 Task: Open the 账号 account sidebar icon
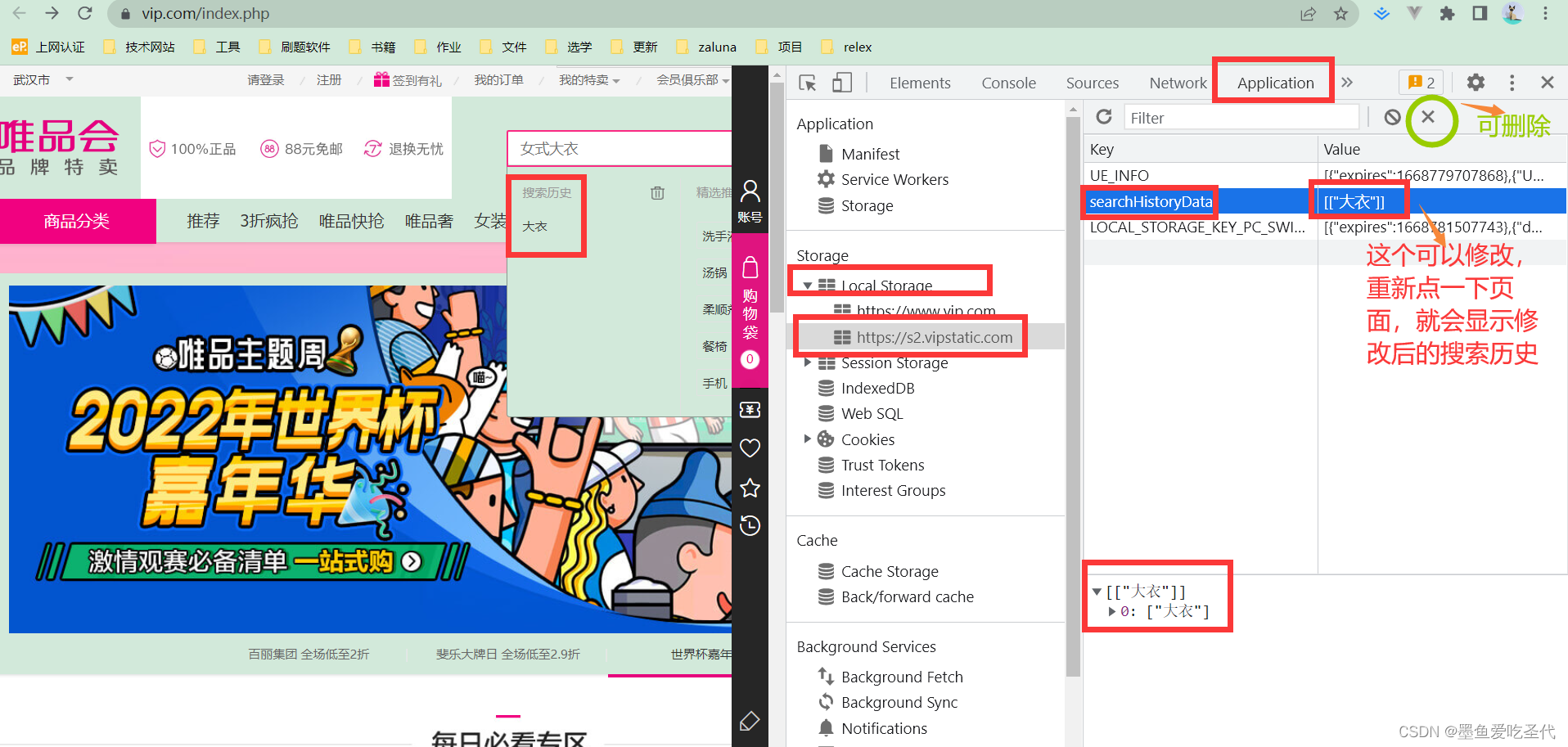tap(750, 200)
